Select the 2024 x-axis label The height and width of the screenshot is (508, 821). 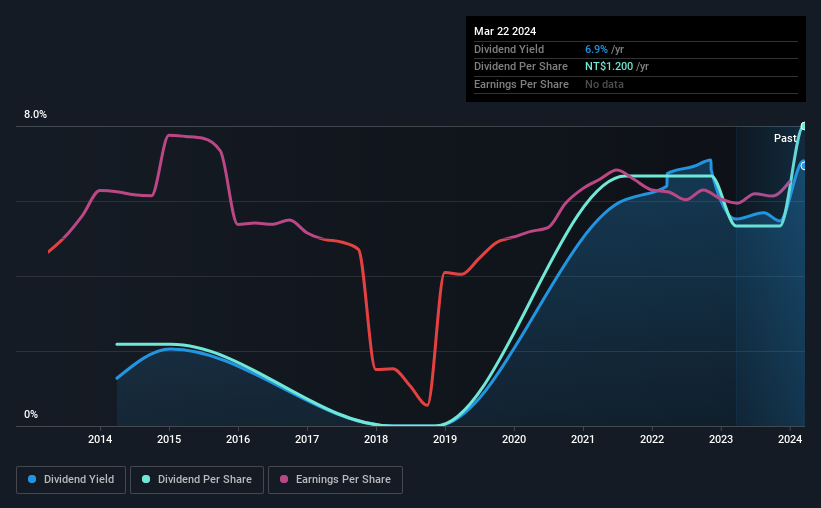pos(790,439)
